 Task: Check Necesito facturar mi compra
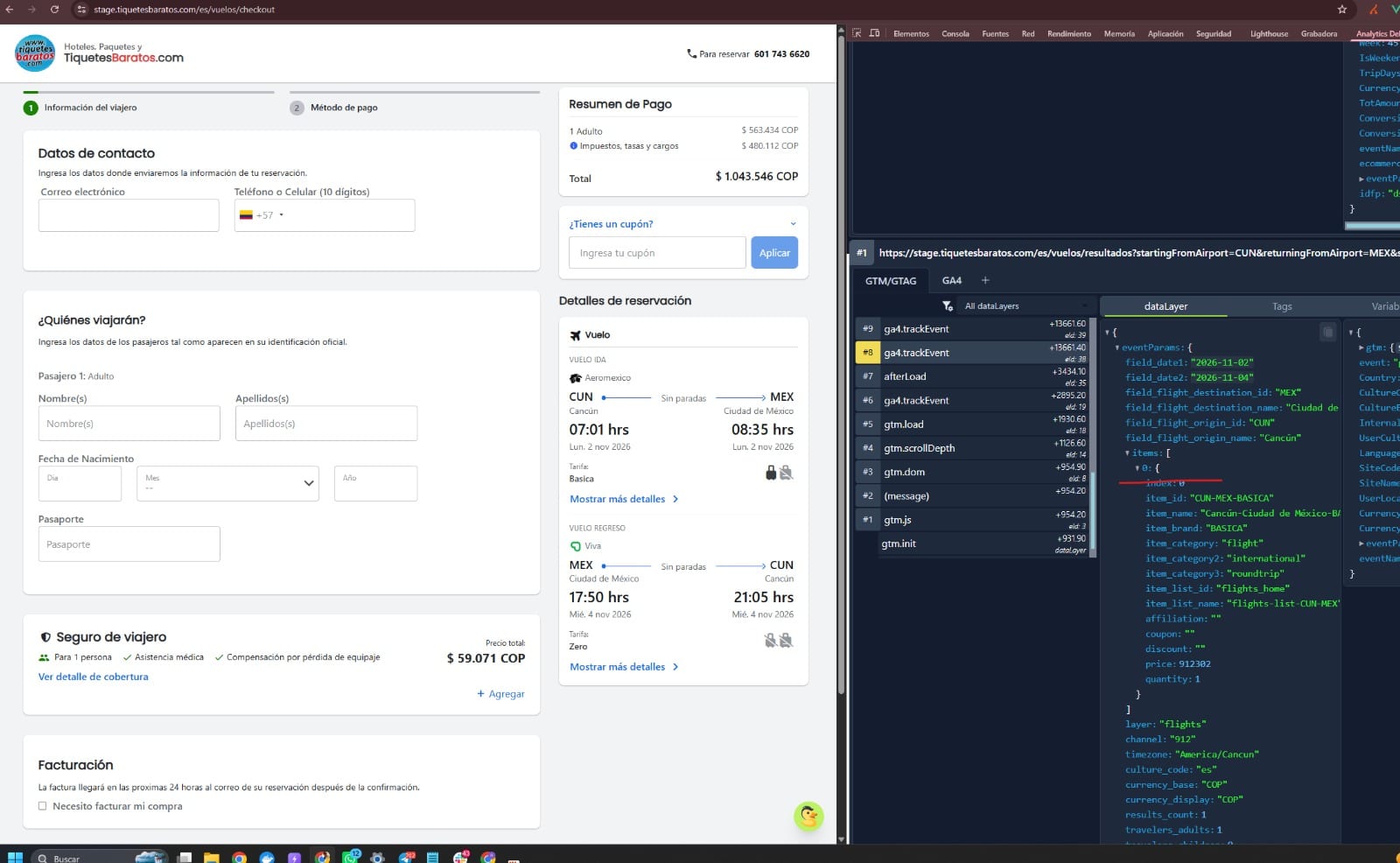pos(42,806)
